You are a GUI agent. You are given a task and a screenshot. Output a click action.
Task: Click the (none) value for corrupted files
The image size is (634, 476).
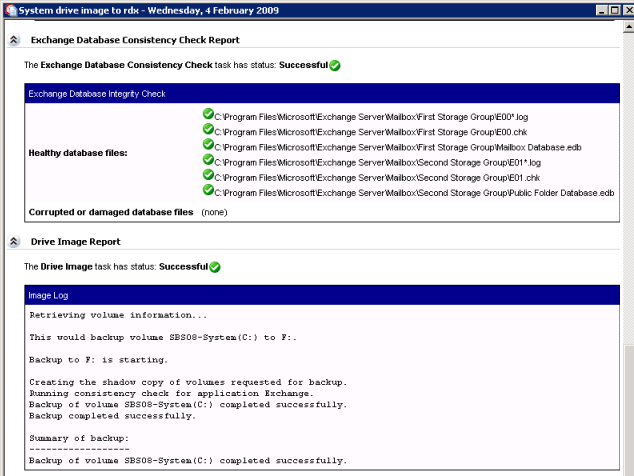214,212
